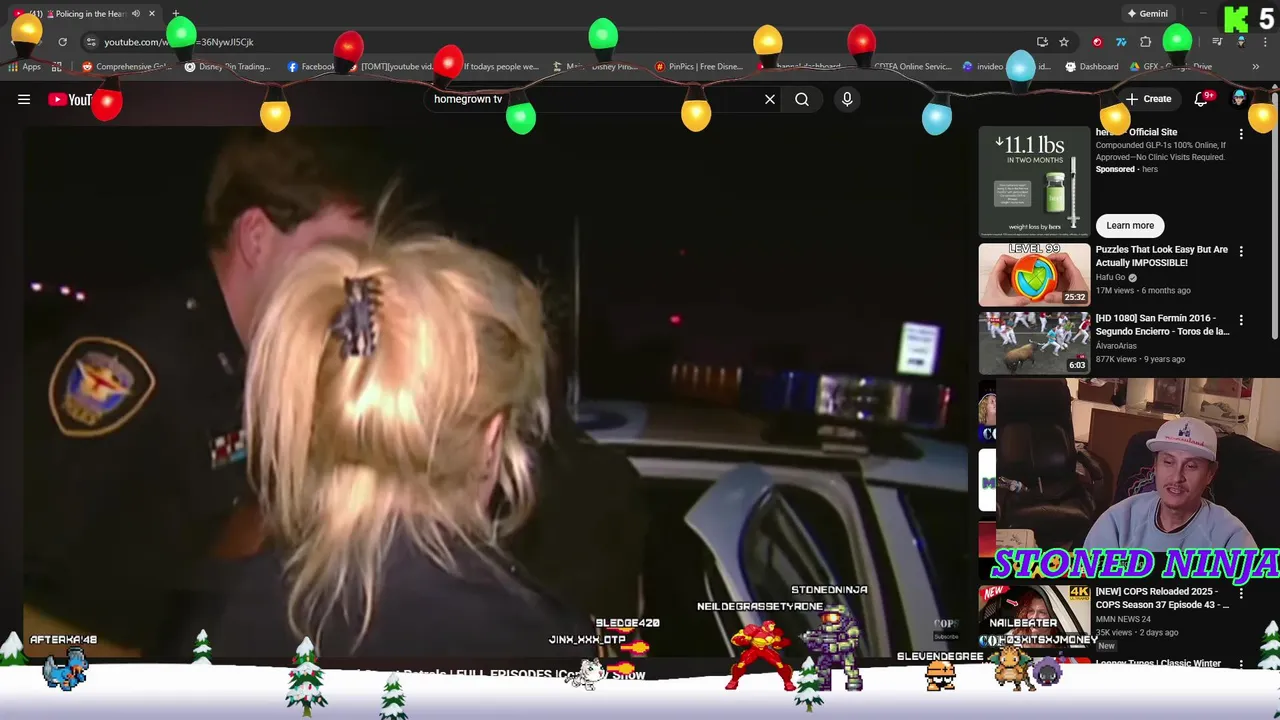Viewport: 1280px width, 720px height.
Task: Open options for the Puzzles video
Action: click(1241, 252)
